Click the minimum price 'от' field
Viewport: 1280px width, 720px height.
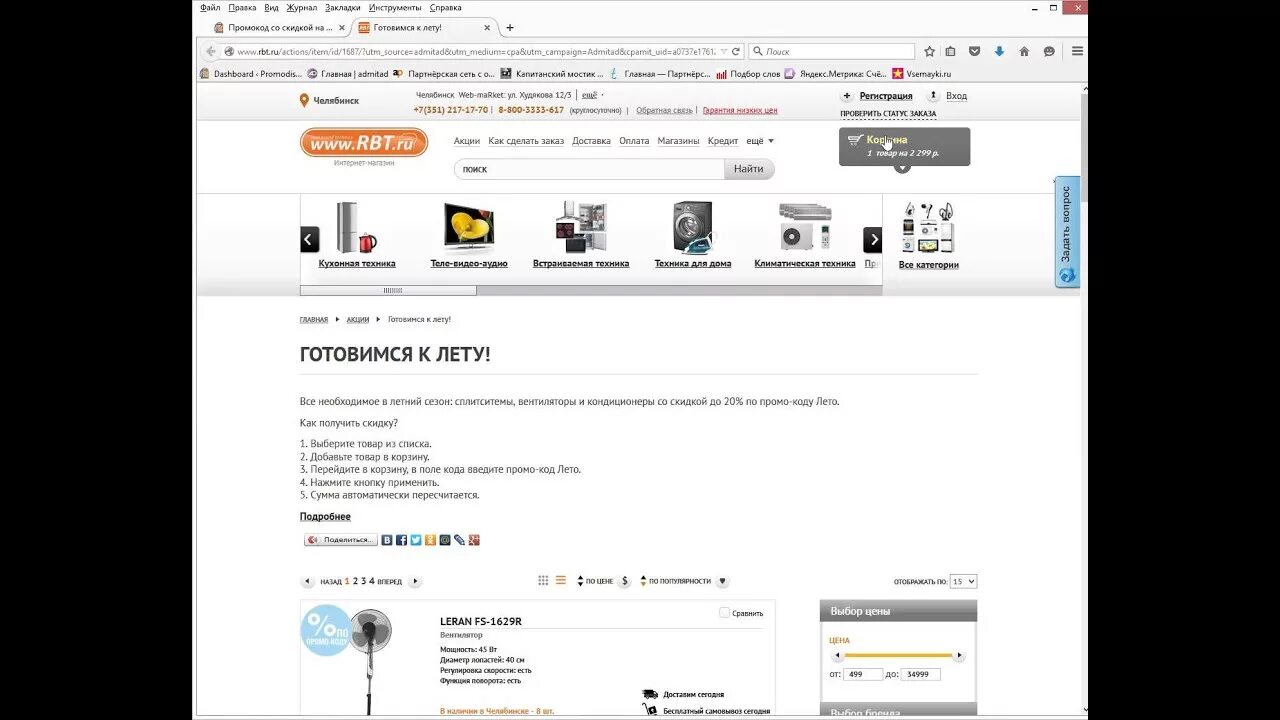[863, 675]
